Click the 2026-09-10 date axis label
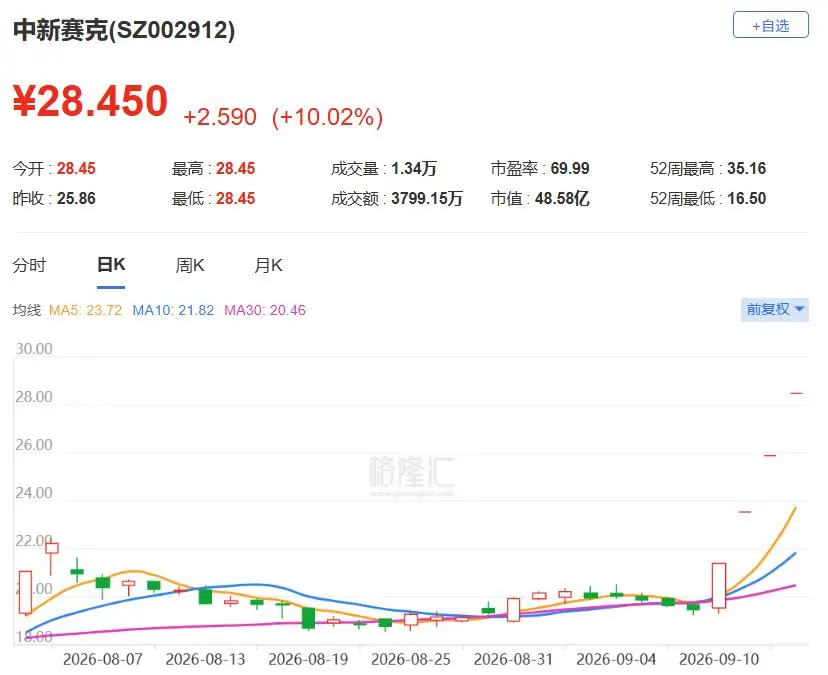Viewport: 828px width, 675px height. click(719, 659)
